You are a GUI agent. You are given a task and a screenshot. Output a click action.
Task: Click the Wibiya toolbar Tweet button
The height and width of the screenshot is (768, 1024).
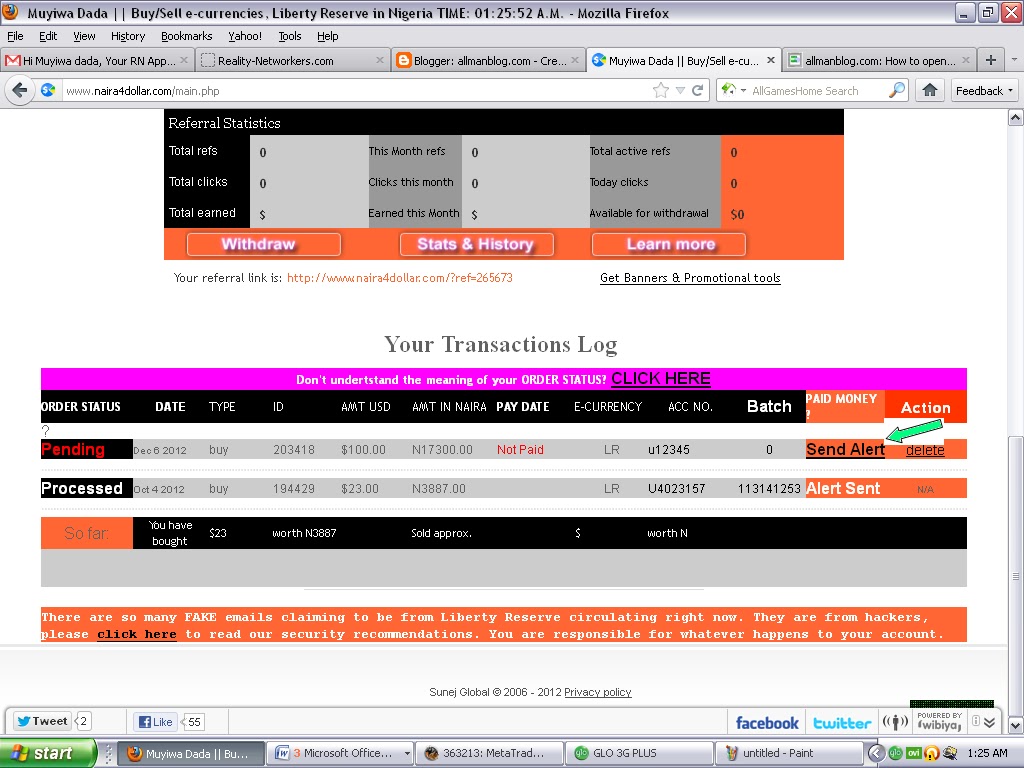42,721
